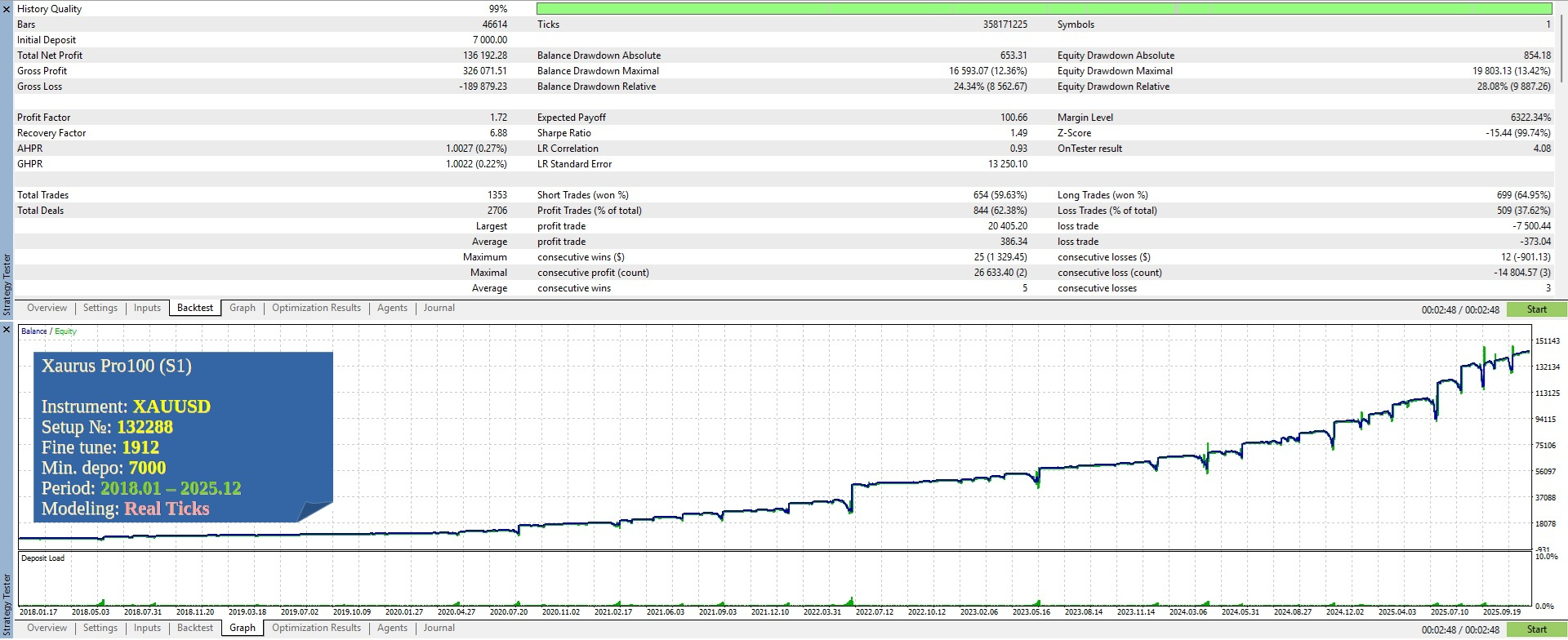
Task: View Journal tab in upper panel
Action: click(x=439, y=308)
